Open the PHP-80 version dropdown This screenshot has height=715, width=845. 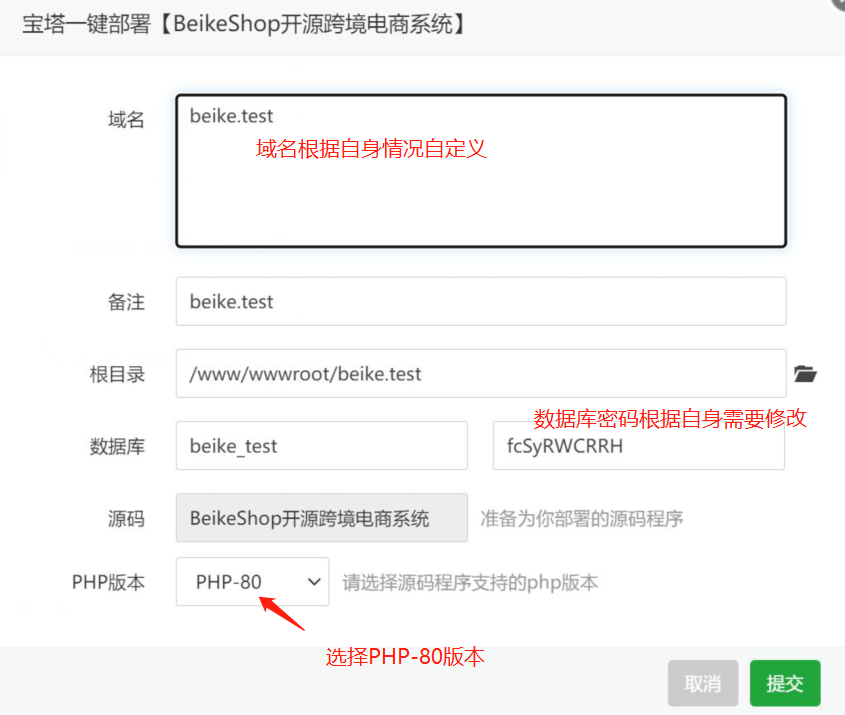click(x=252, y=581)
